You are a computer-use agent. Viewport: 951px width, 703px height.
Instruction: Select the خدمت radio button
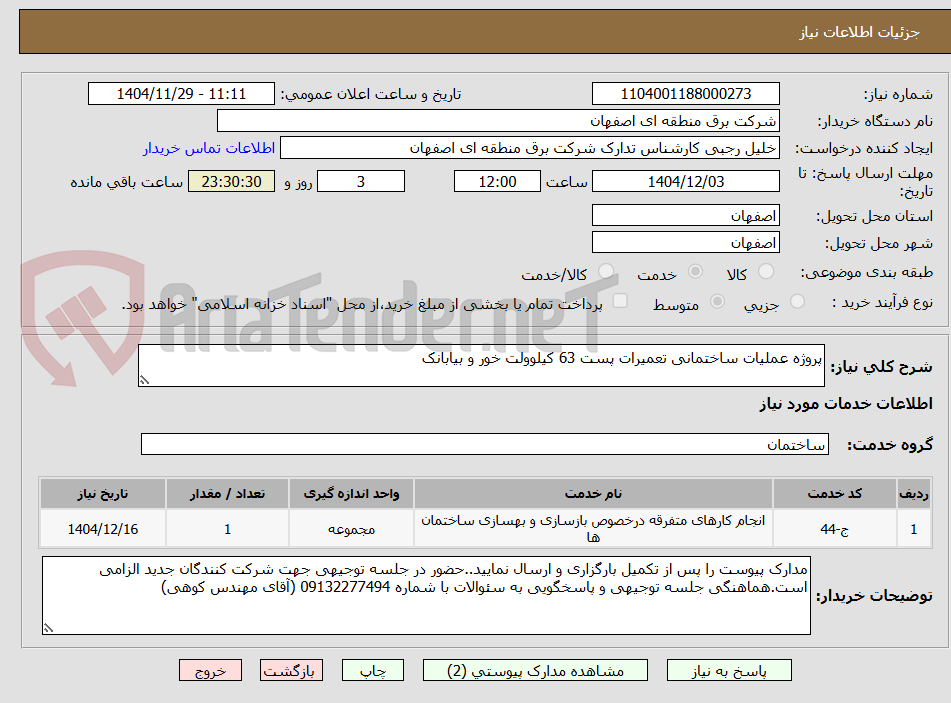pyautogui.click(x=695, y=272)
